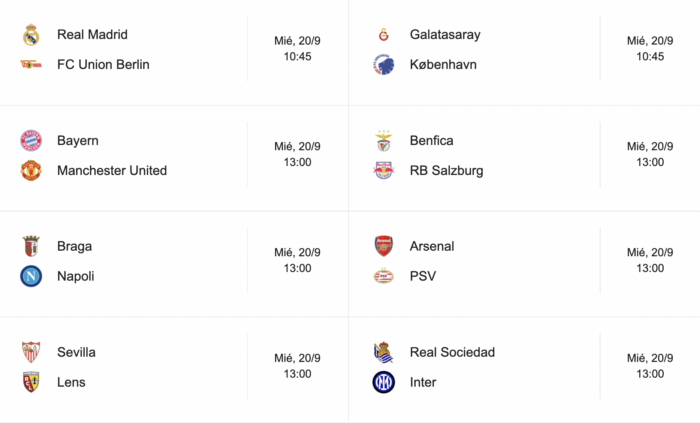700x423 pixels.
Task: Open the Braga team name link
Action: 75,246
